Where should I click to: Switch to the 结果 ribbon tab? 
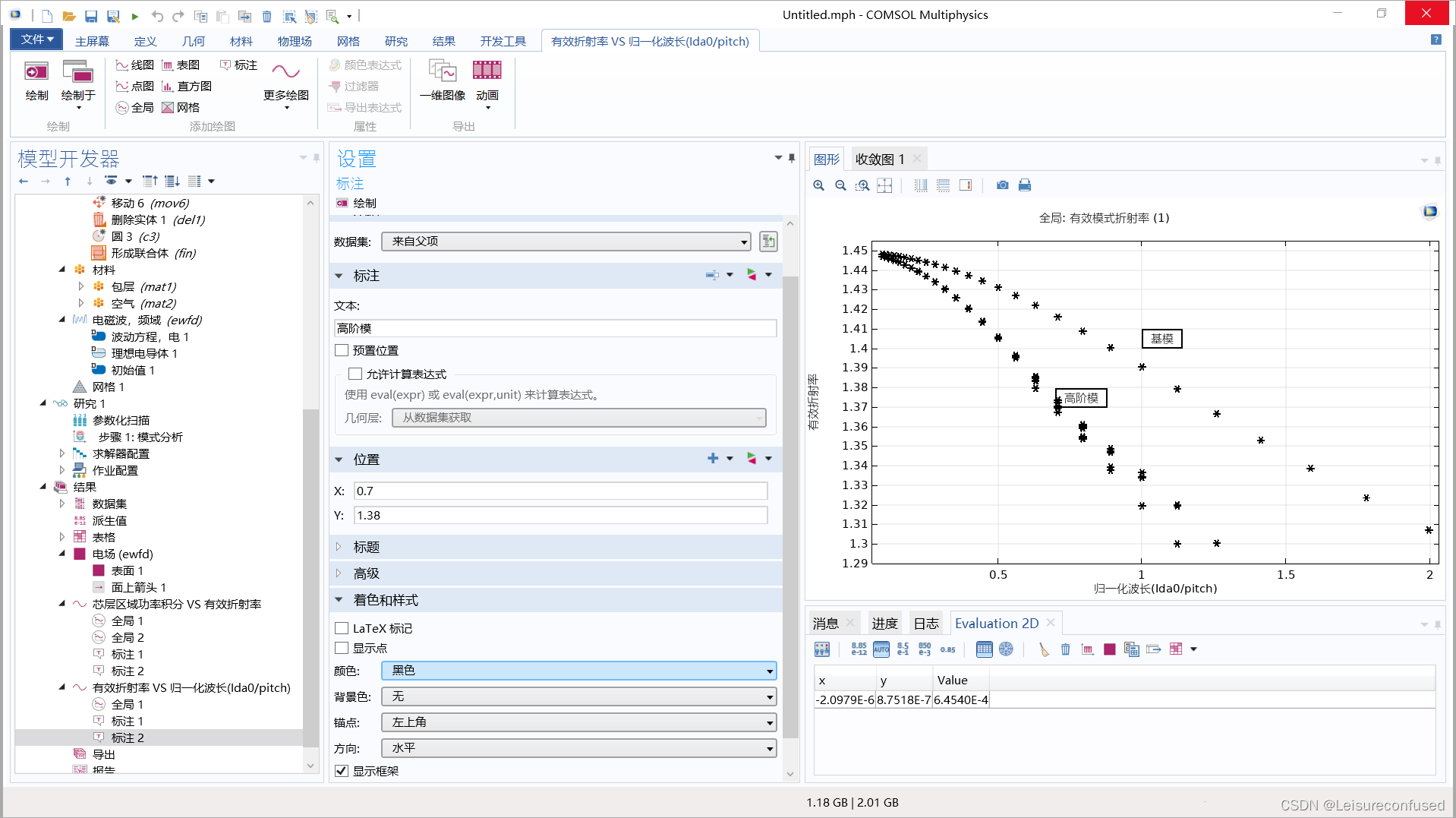(x=444, y=41)
